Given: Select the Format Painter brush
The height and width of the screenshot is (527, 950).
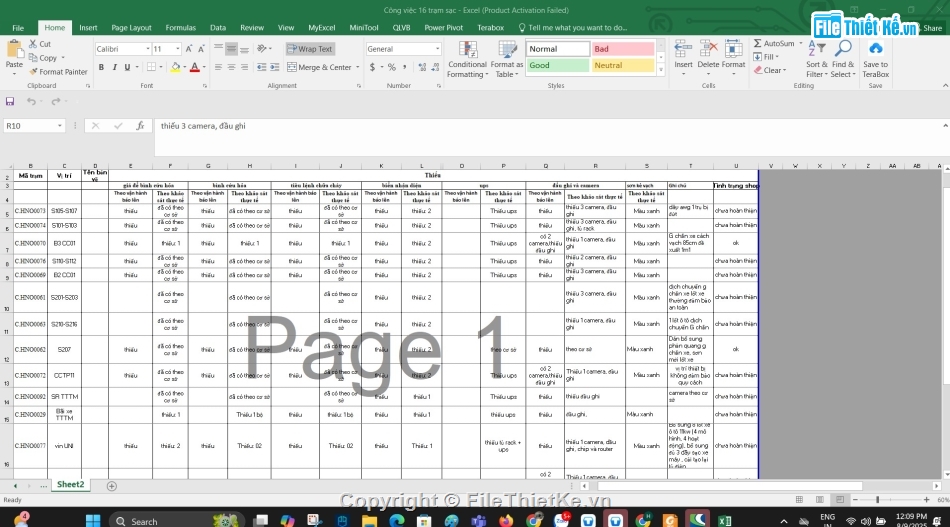Looking at the screenshot, I should (x=33, y=71).
